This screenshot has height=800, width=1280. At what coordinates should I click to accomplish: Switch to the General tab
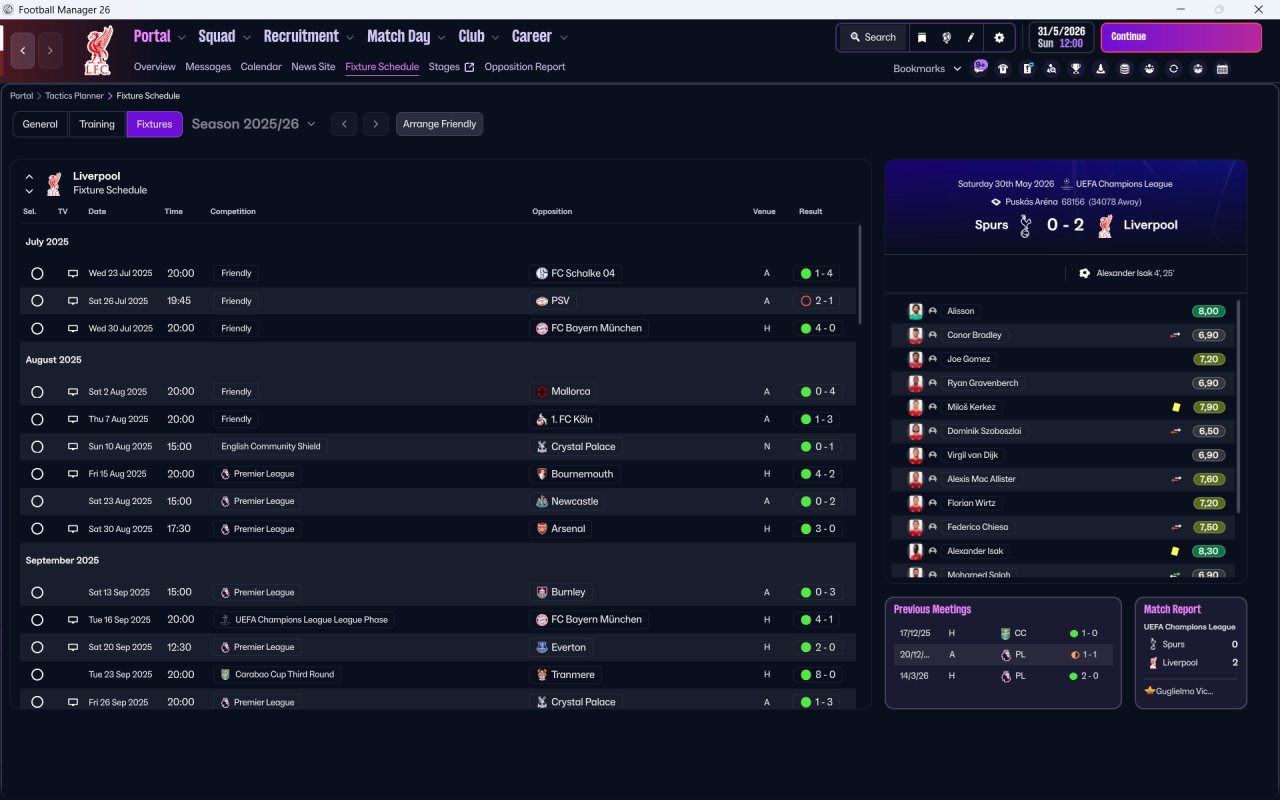(40, 124)
